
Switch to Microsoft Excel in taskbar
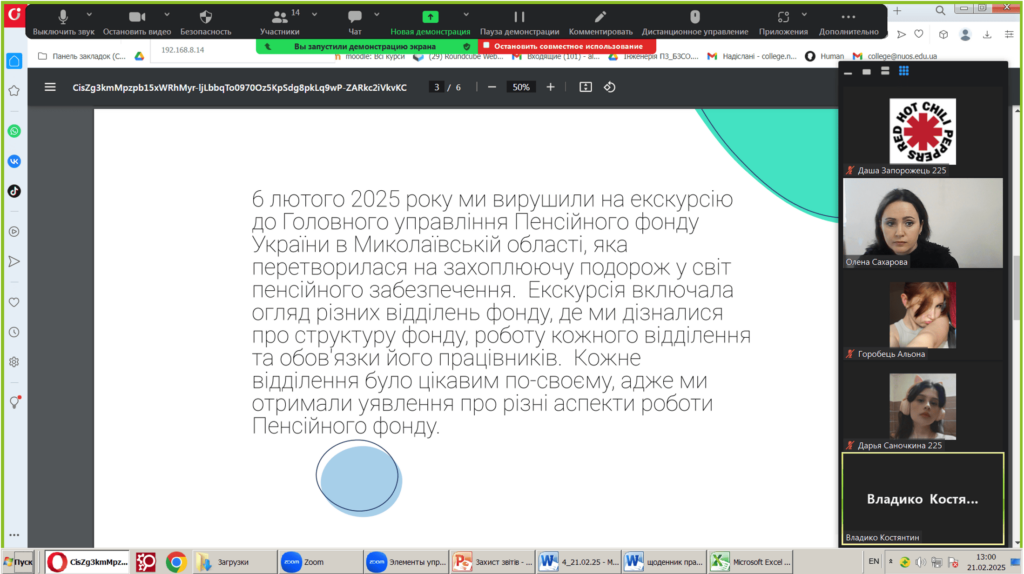[x=751, y=562]
